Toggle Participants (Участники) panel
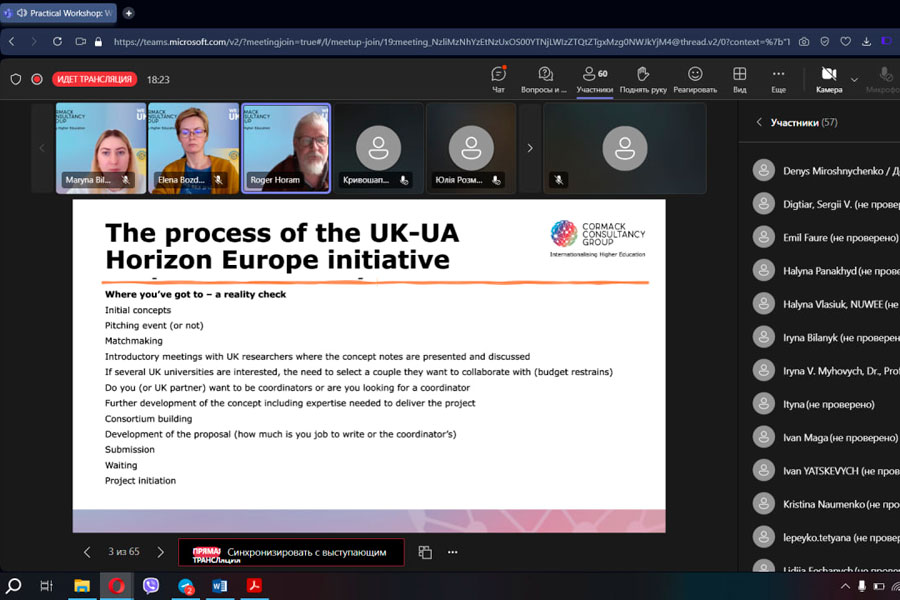The width and height of the screenshot is (900, 600). coord(595,79)
